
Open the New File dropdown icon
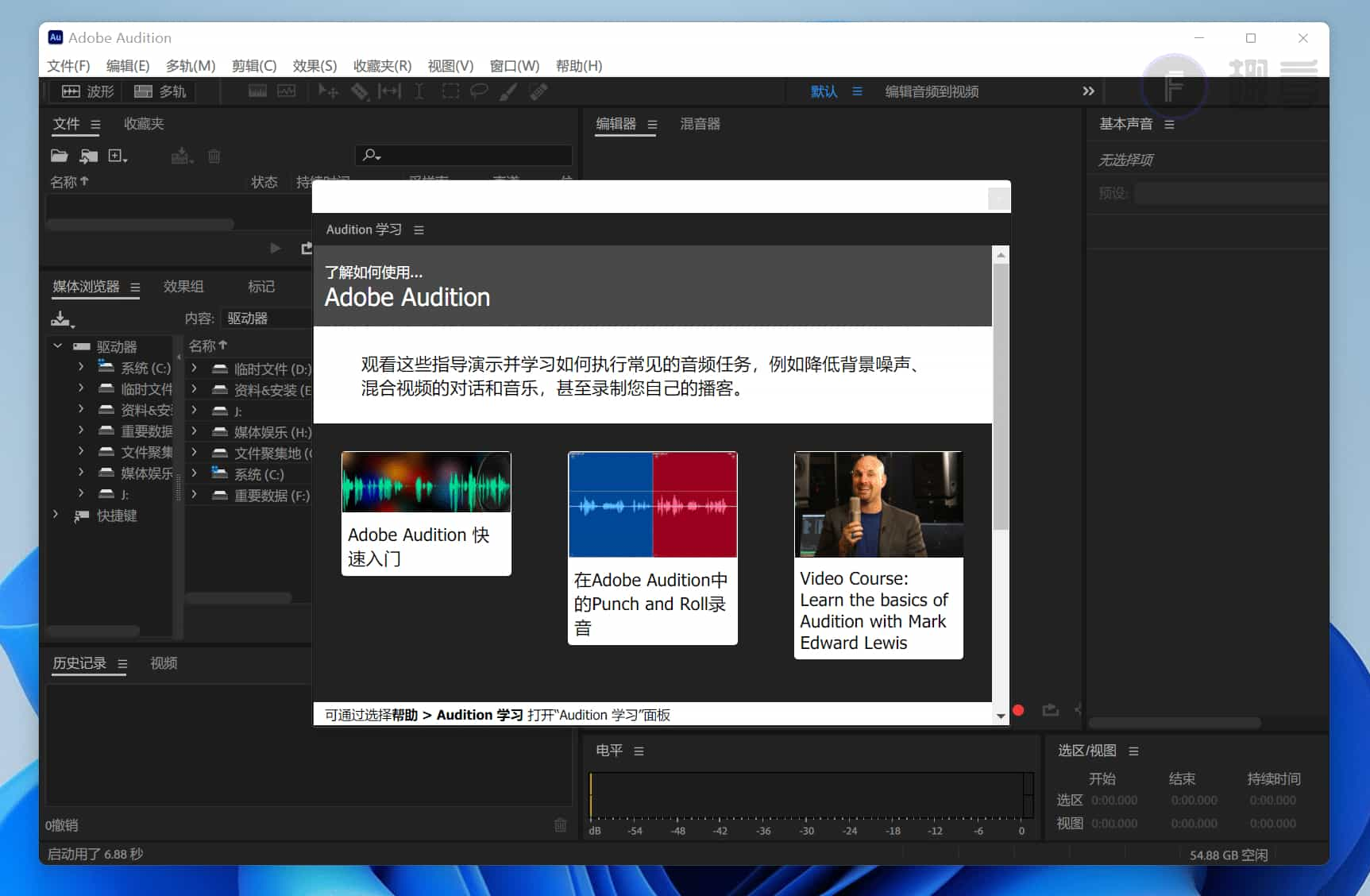coord(118,156)
